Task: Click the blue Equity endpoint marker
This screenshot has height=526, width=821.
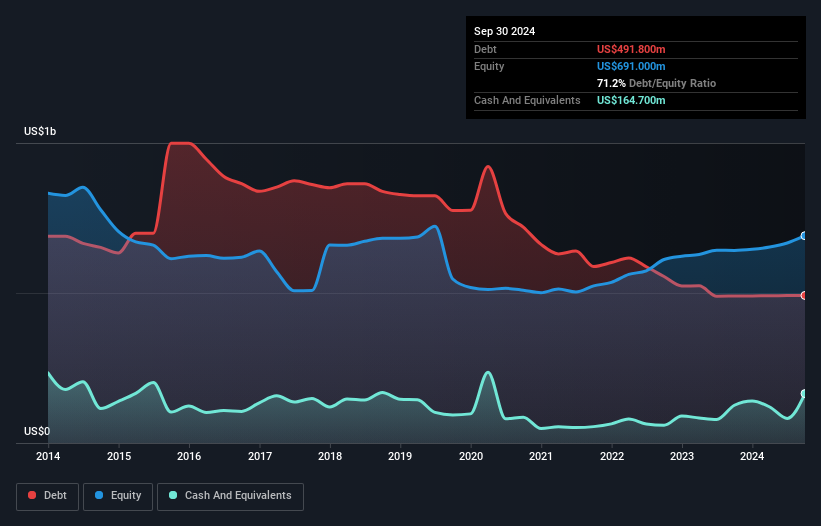Action: click(804, 236)
